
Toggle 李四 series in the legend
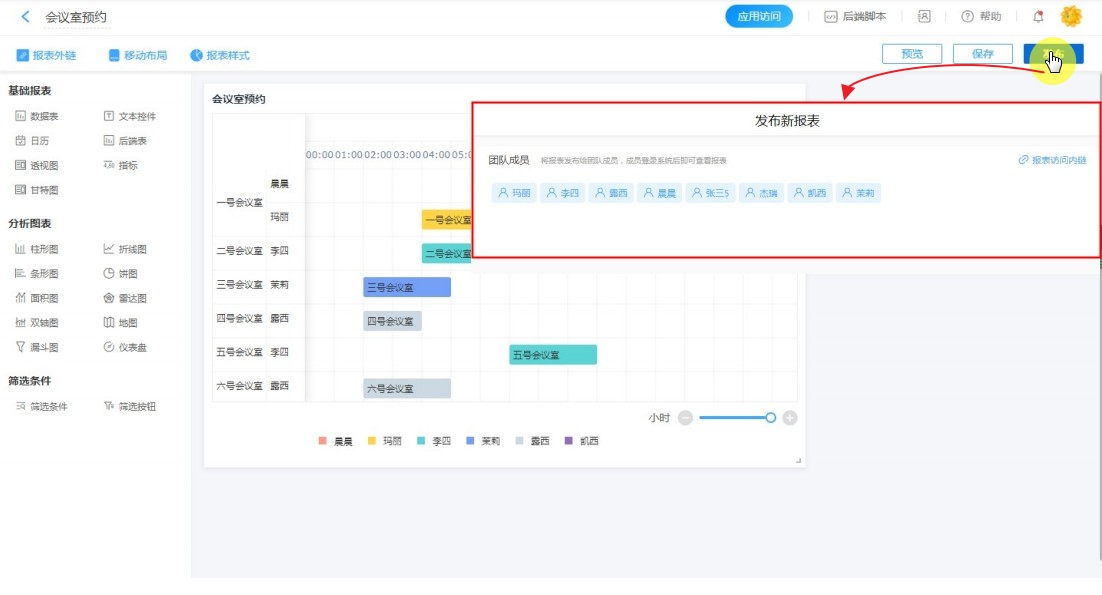click(x=434, y=441)
